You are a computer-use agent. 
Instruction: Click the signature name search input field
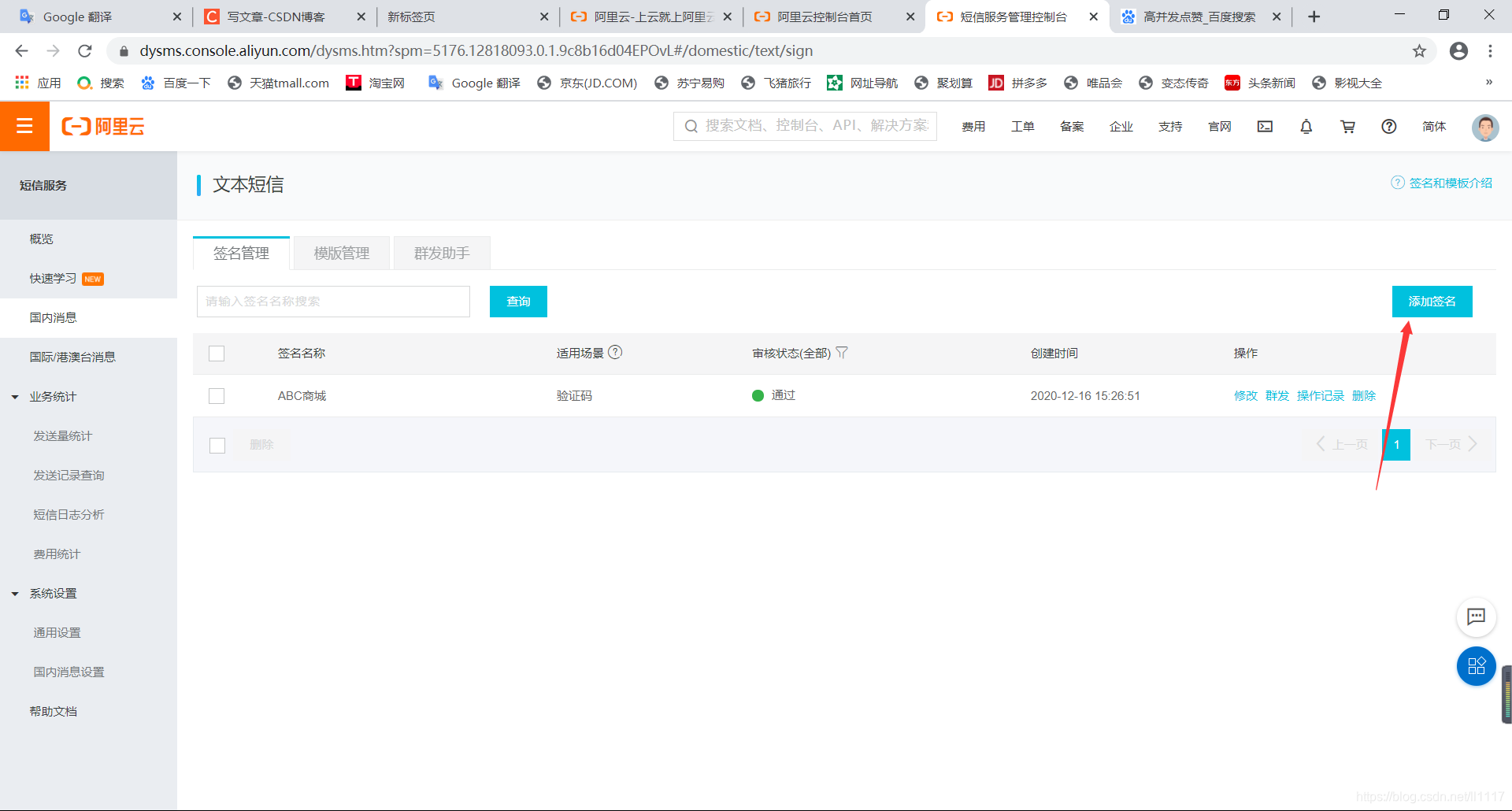pyautogui.click(x=333, y=302)
